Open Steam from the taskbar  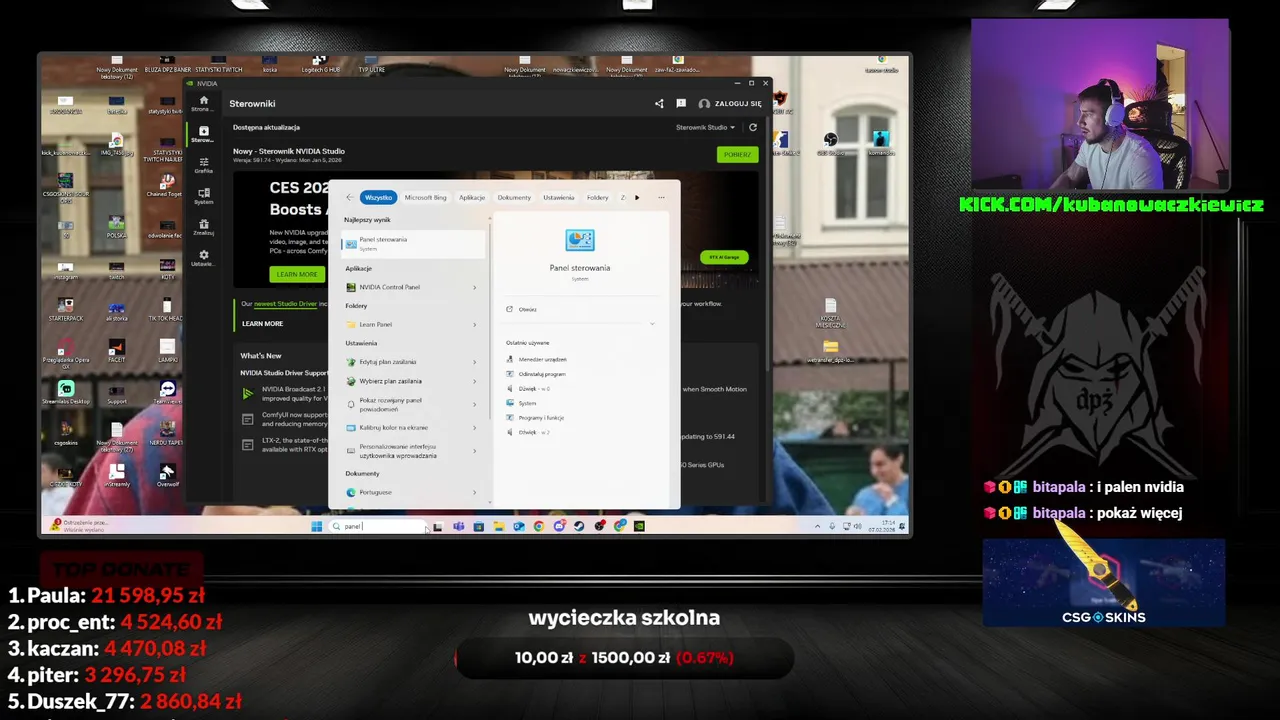(579, 526)
